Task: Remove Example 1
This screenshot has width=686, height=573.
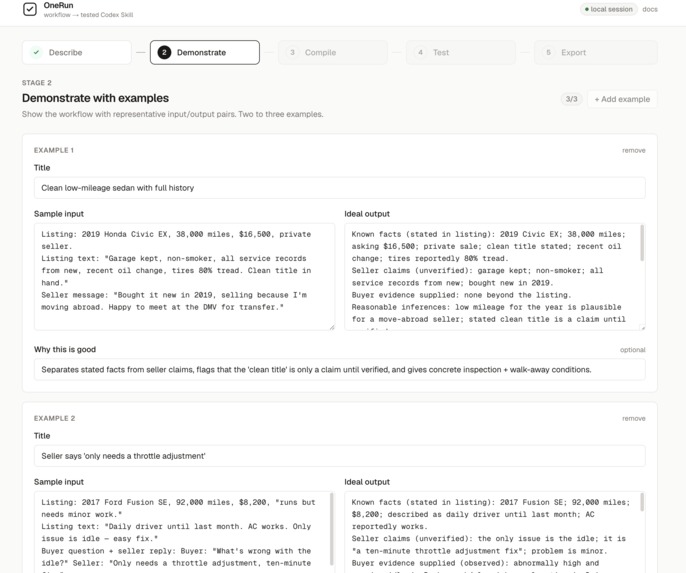Action: (x=634, y=150)
